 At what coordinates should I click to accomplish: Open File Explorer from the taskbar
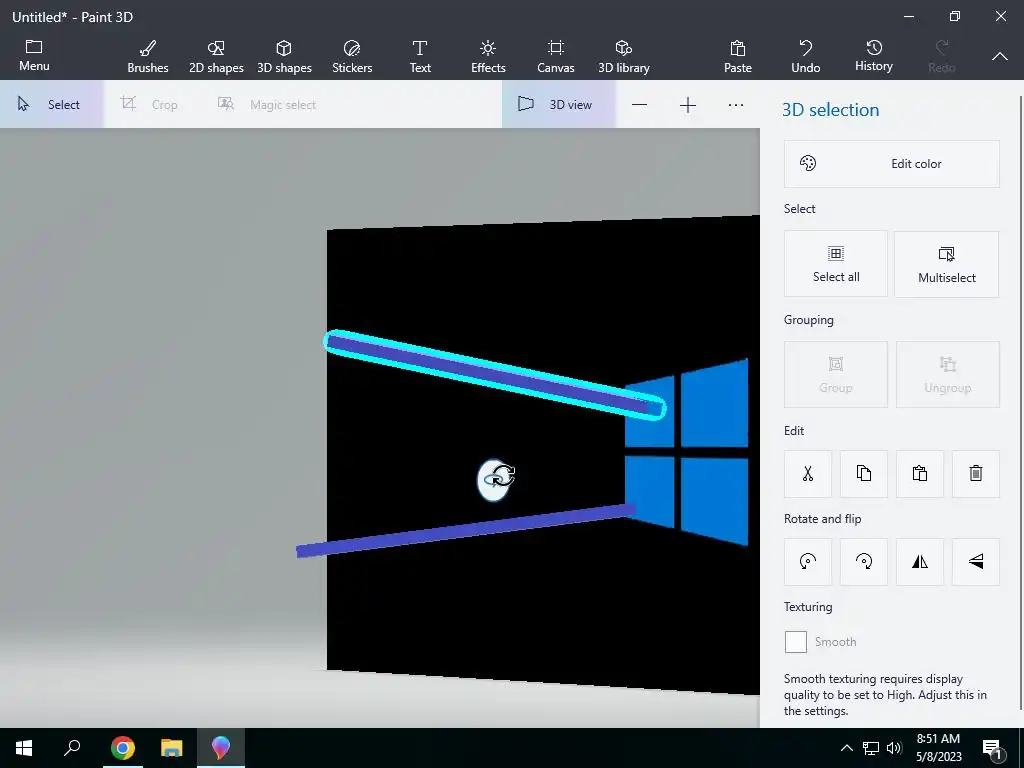[x=172, y=748]
